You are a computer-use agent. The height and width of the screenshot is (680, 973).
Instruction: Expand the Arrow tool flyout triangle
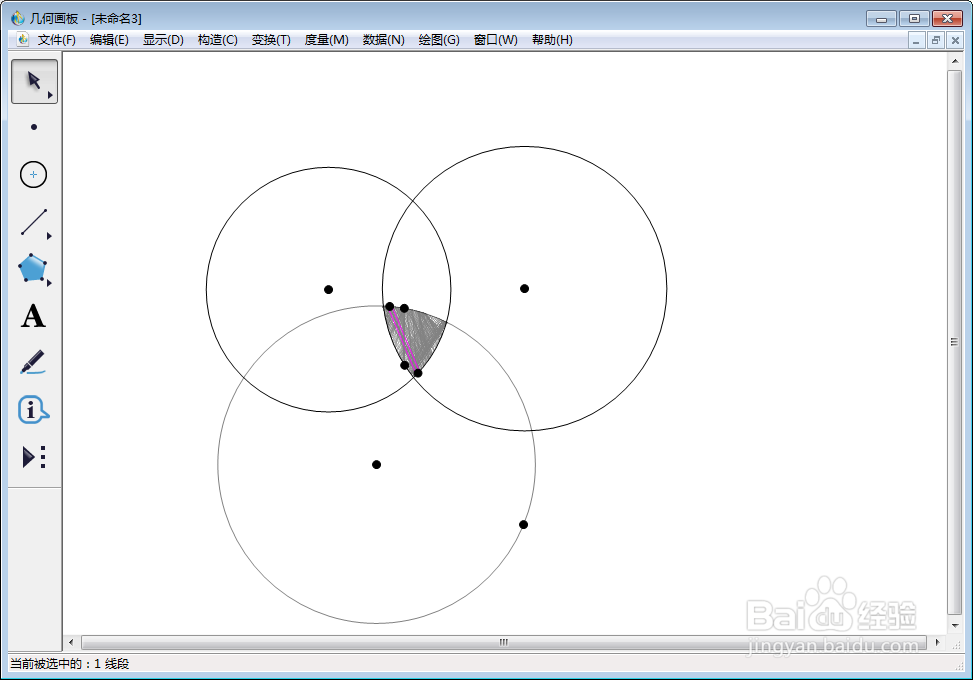click(50, 96)
